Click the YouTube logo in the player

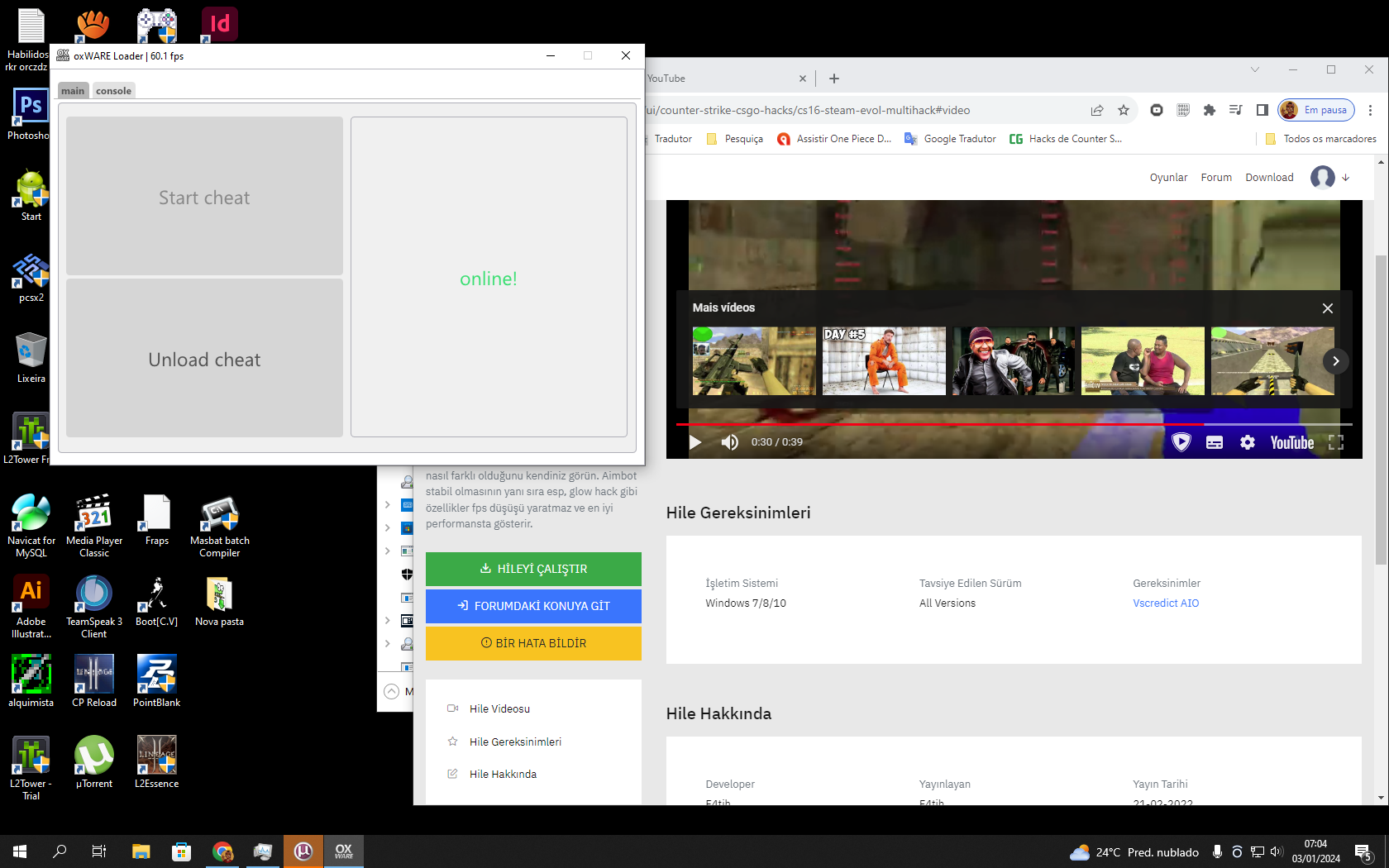coord(1292,442)
